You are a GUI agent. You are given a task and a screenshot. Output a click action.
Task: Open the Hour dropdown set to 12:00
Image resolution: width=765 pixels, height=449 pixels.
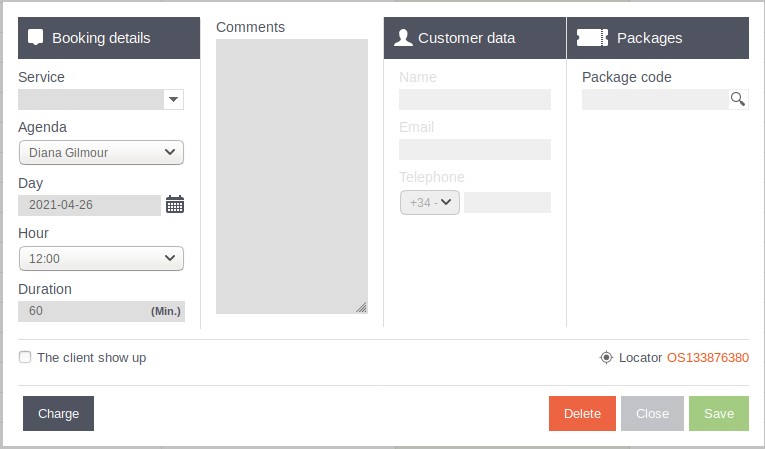(101, 259)
